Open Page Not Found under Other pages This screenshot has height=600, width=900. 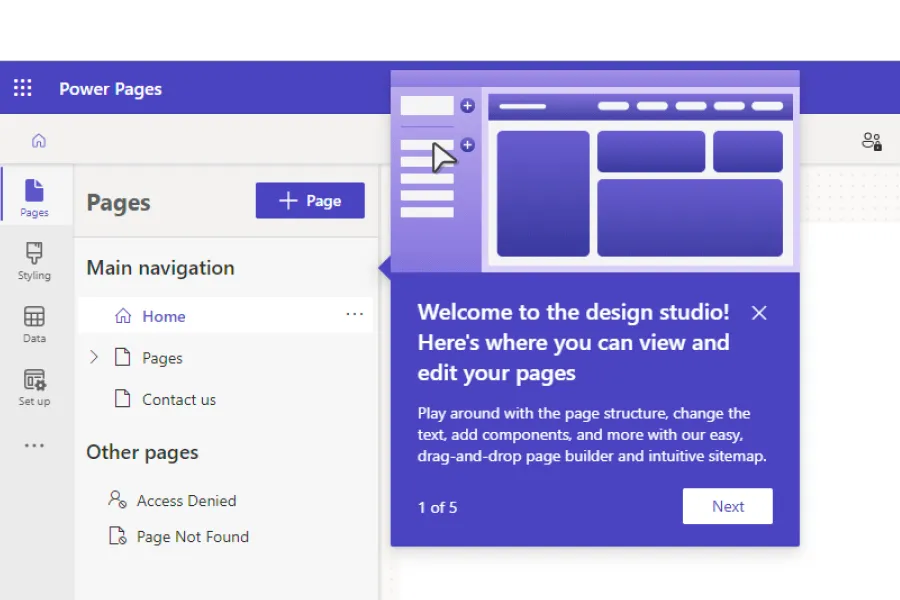click(x=192, y=536)
